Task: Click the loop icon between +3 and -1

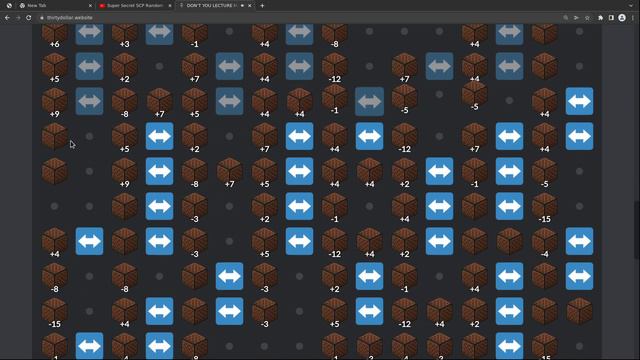Action: [x=160, y=33]
